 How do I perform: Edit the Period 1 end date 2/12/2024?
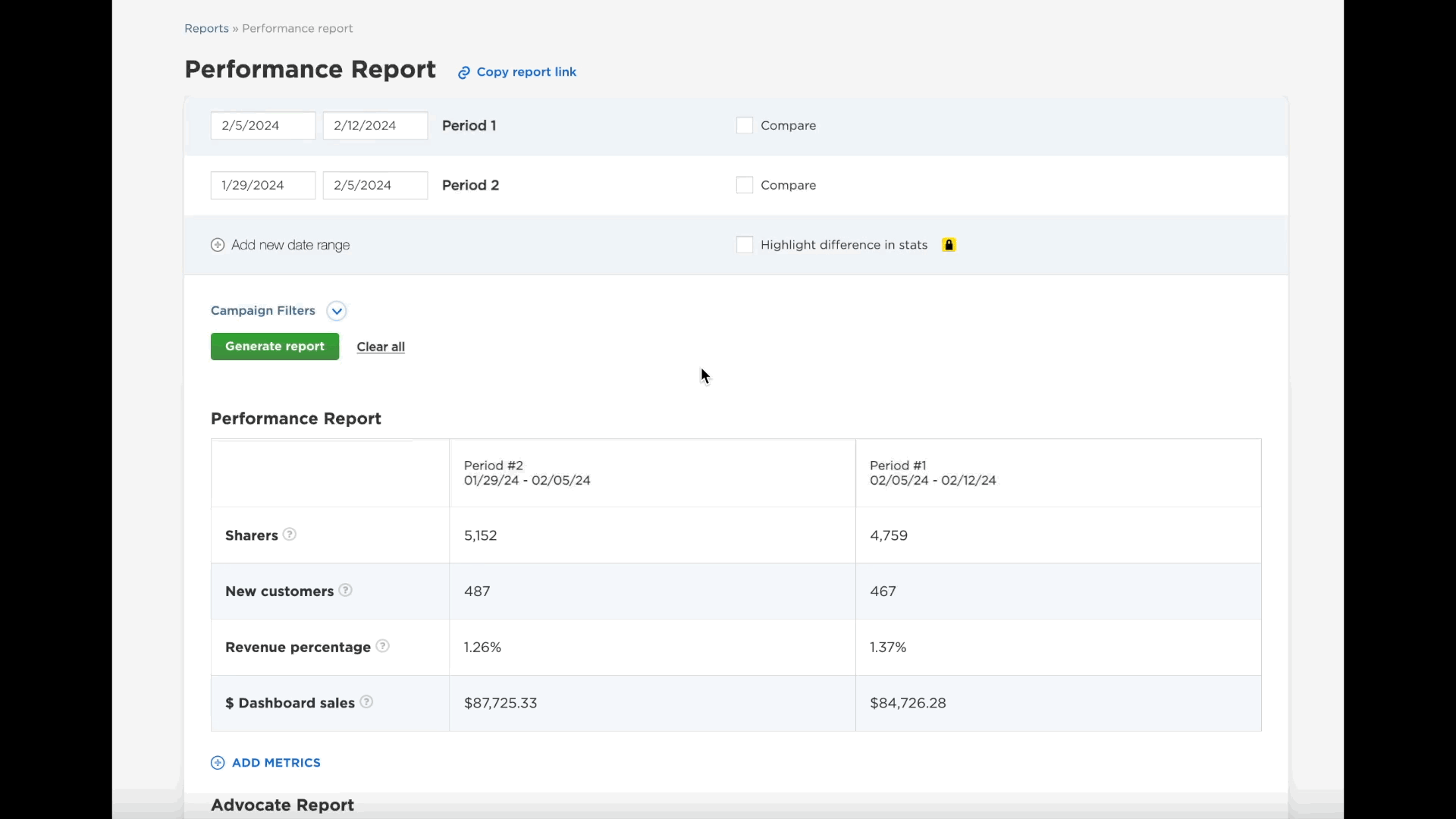point(375,126)
